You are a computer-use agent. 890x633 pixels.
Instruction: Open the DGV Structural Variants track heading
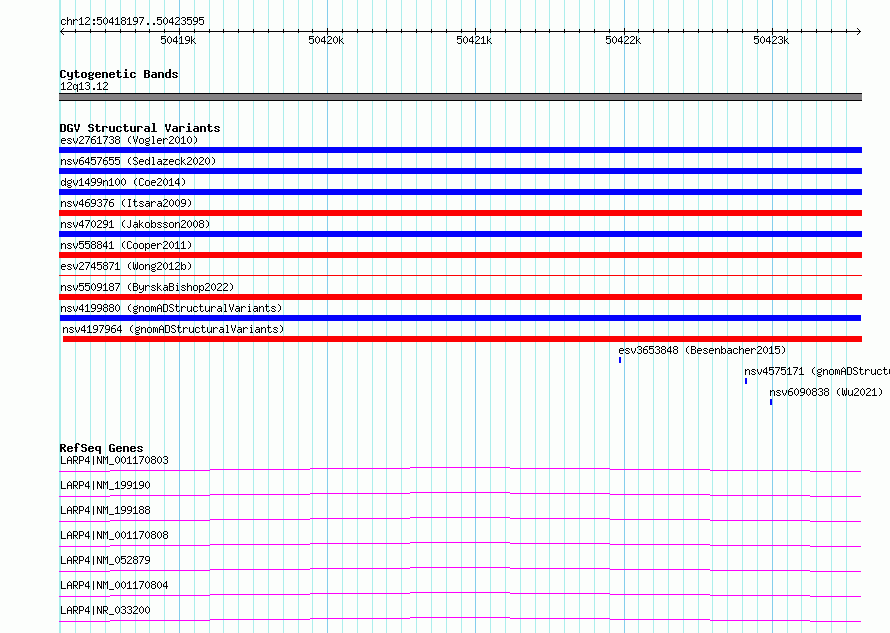point(140,128)
